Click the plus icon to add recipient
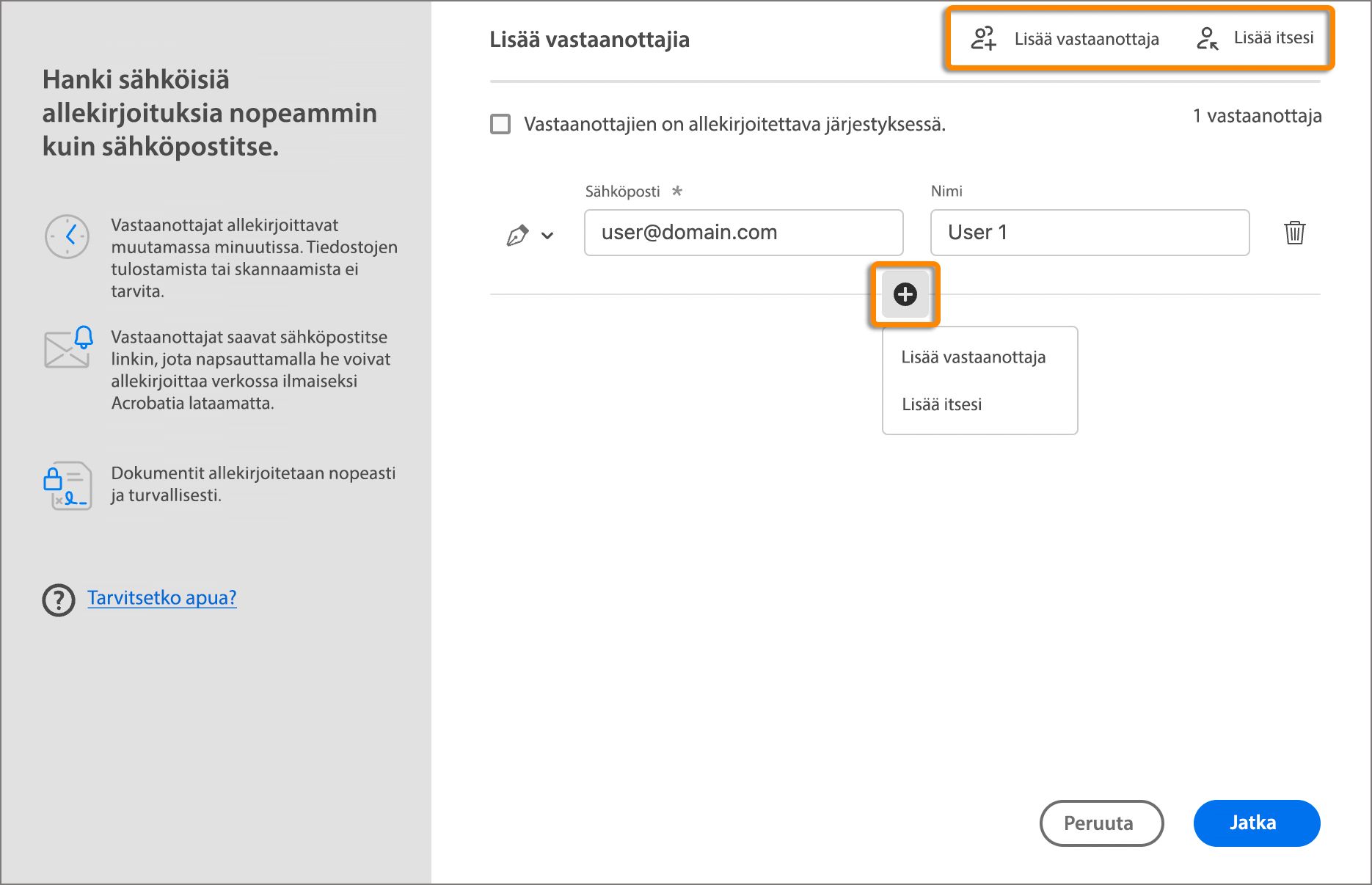 [x=905, y=294]
